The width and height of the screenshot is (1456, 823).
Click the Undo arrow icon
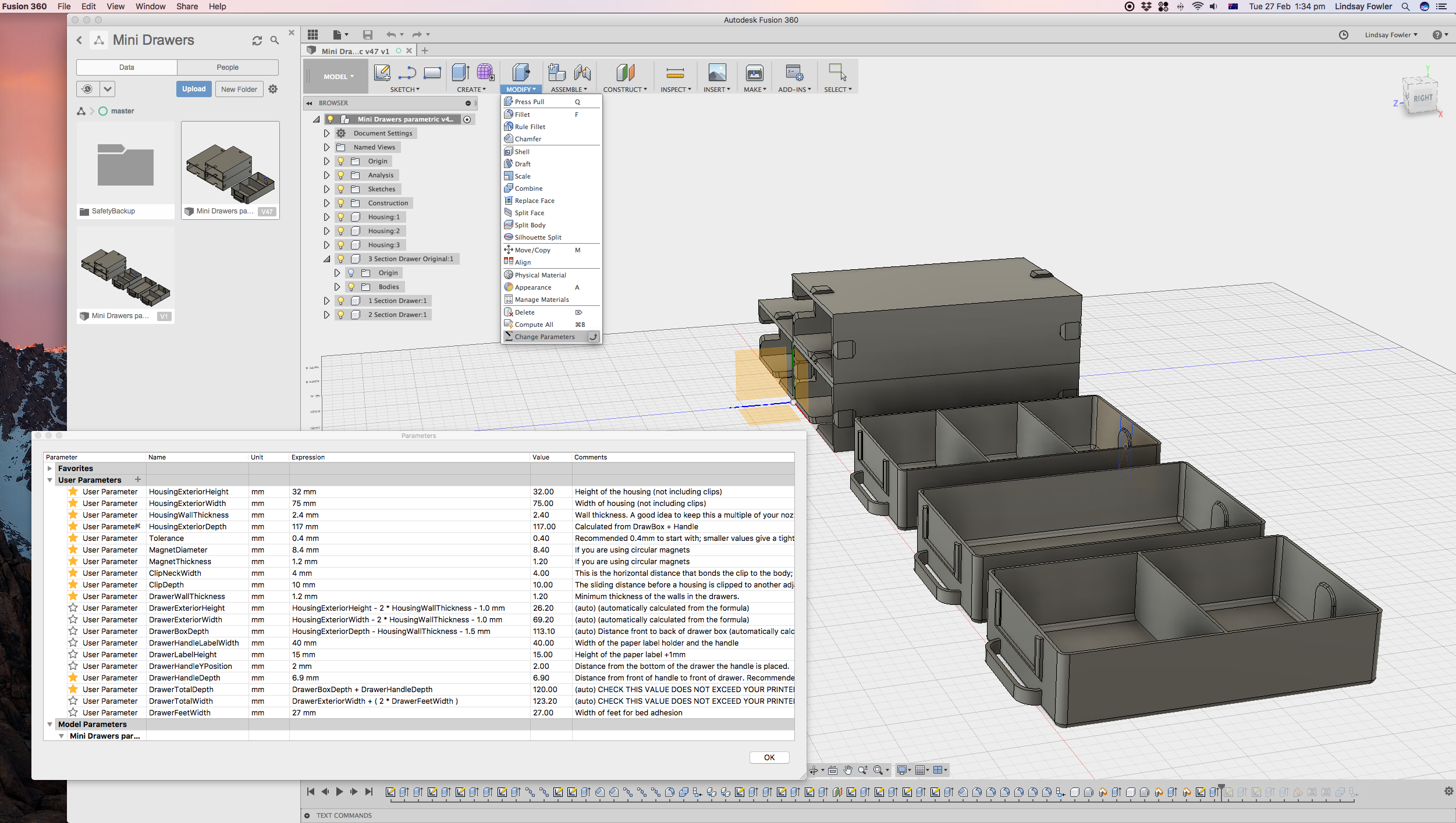pyautogui.click(x=391, y=35)
